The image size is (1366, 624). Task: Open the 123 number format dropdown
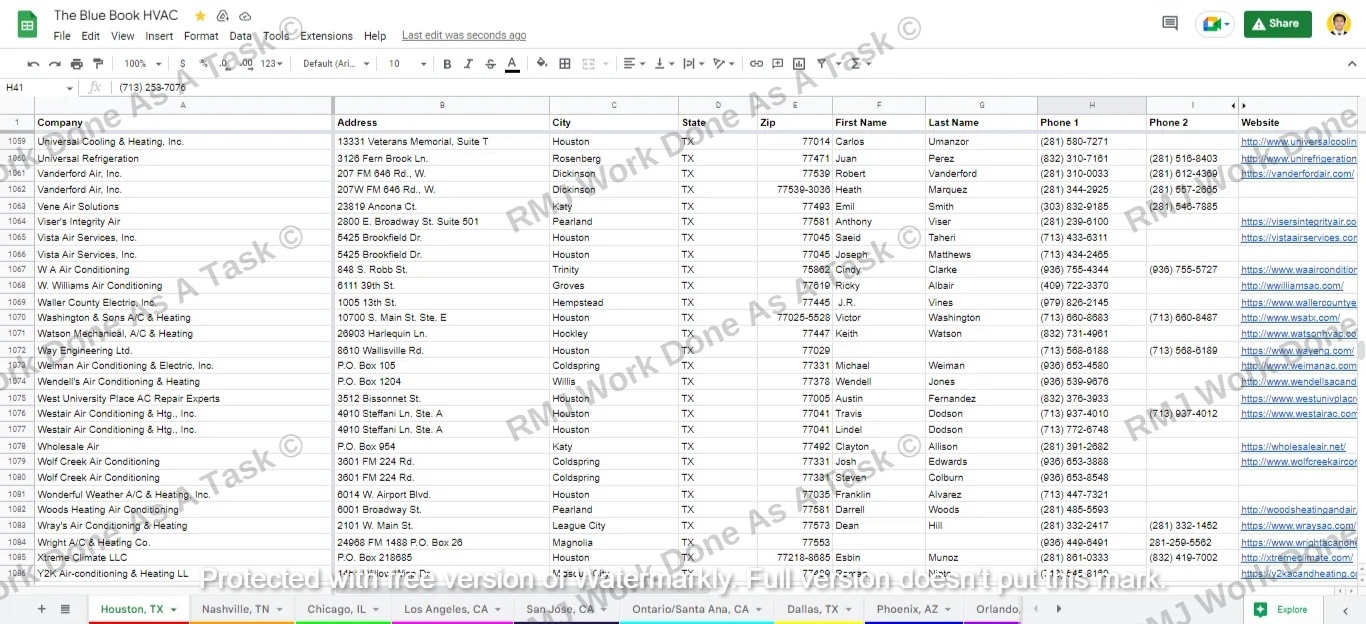(272, 64)
